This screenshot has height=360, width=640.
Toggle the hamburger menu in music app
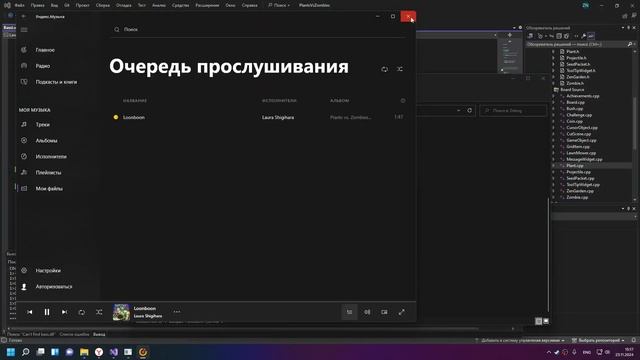[x=24, y=30]
